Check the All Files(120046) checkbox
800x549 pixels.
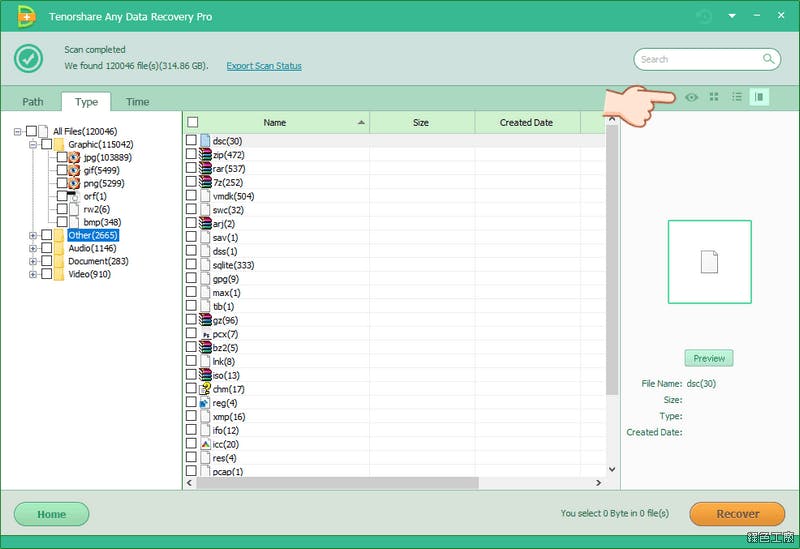point(31,131)
